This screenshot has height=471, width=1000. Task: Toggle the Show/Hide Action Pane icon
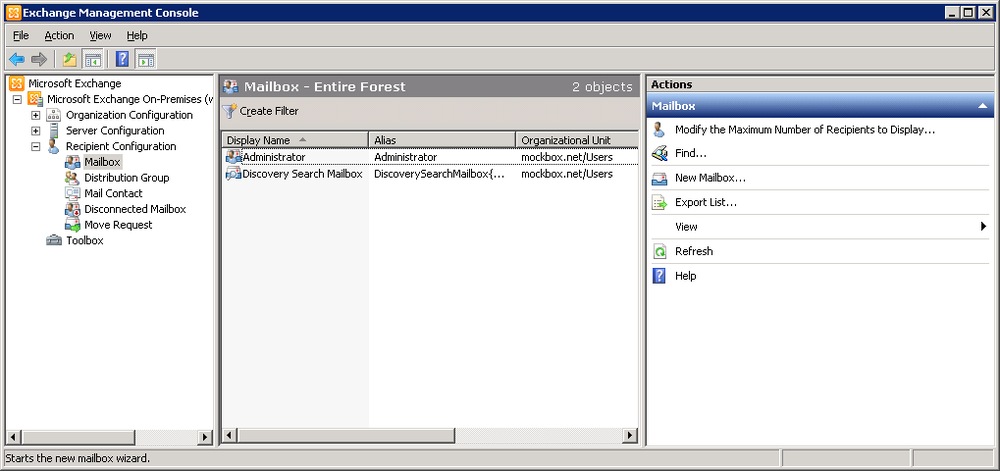(x=145, y=60)
